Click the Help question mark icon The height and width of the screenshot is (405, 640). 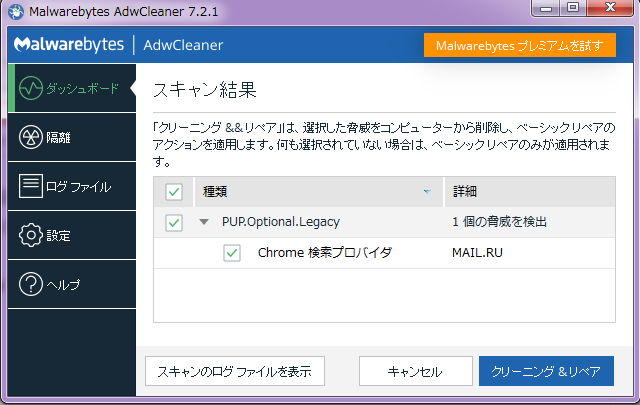[x=31, y=284]
